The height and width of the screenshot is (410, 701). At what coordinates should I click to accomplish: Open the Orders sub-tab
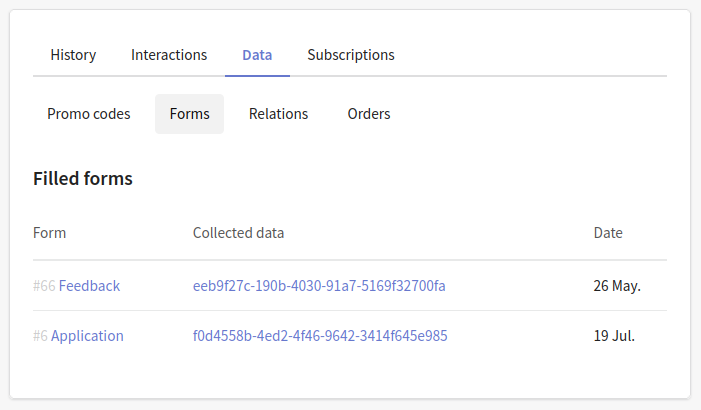click(369, 114)
